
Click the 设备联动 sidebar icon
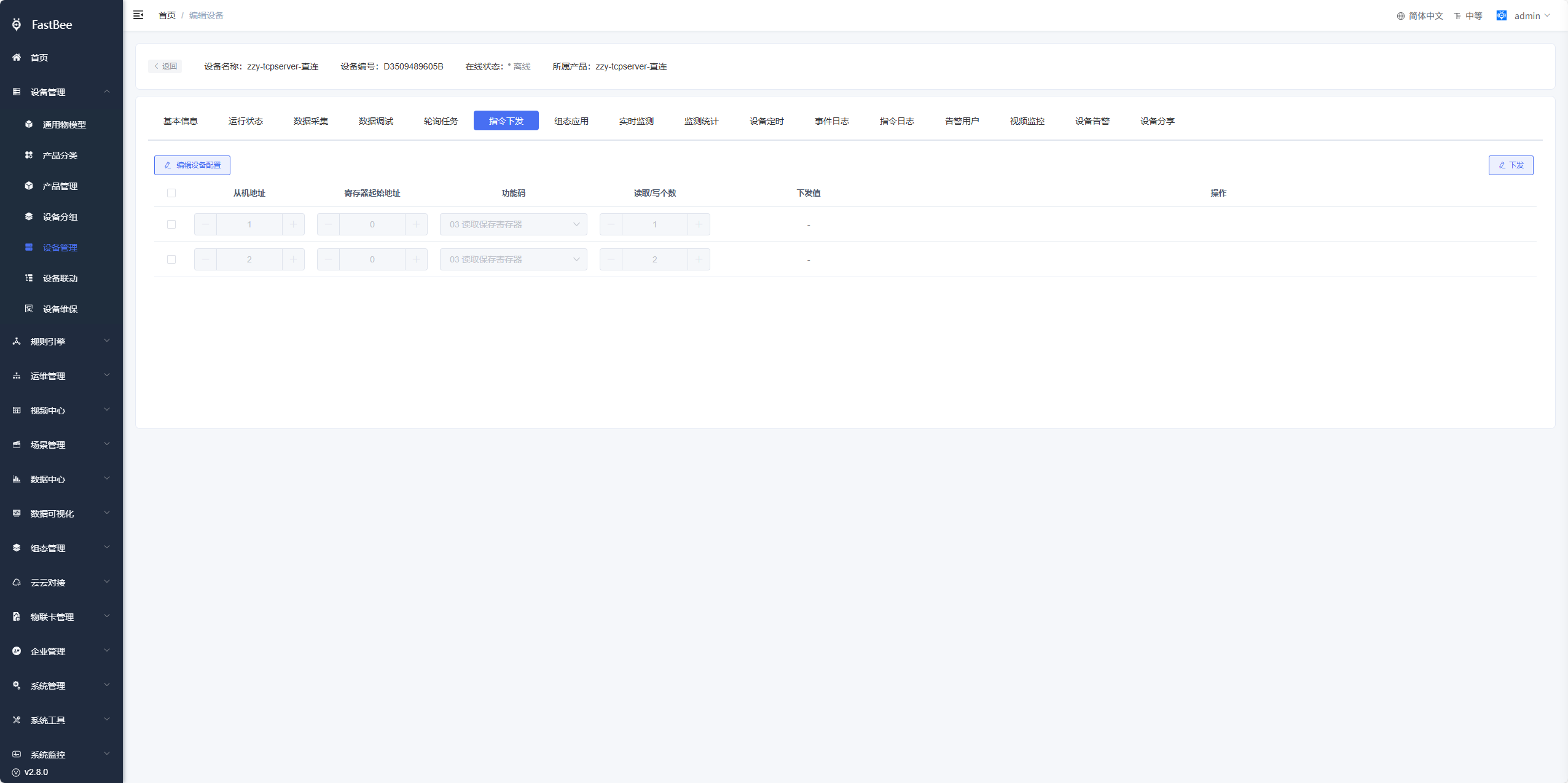29,278
